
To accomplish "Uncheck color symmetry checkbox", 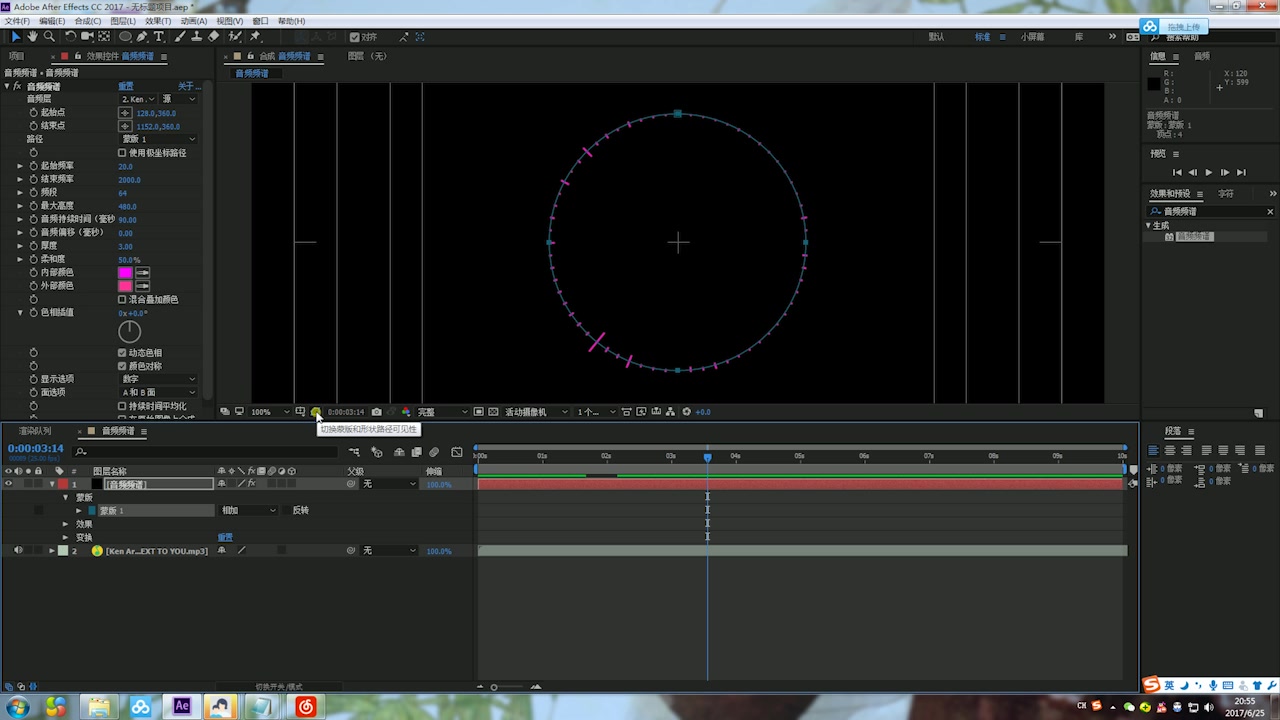I will point(122,366).
